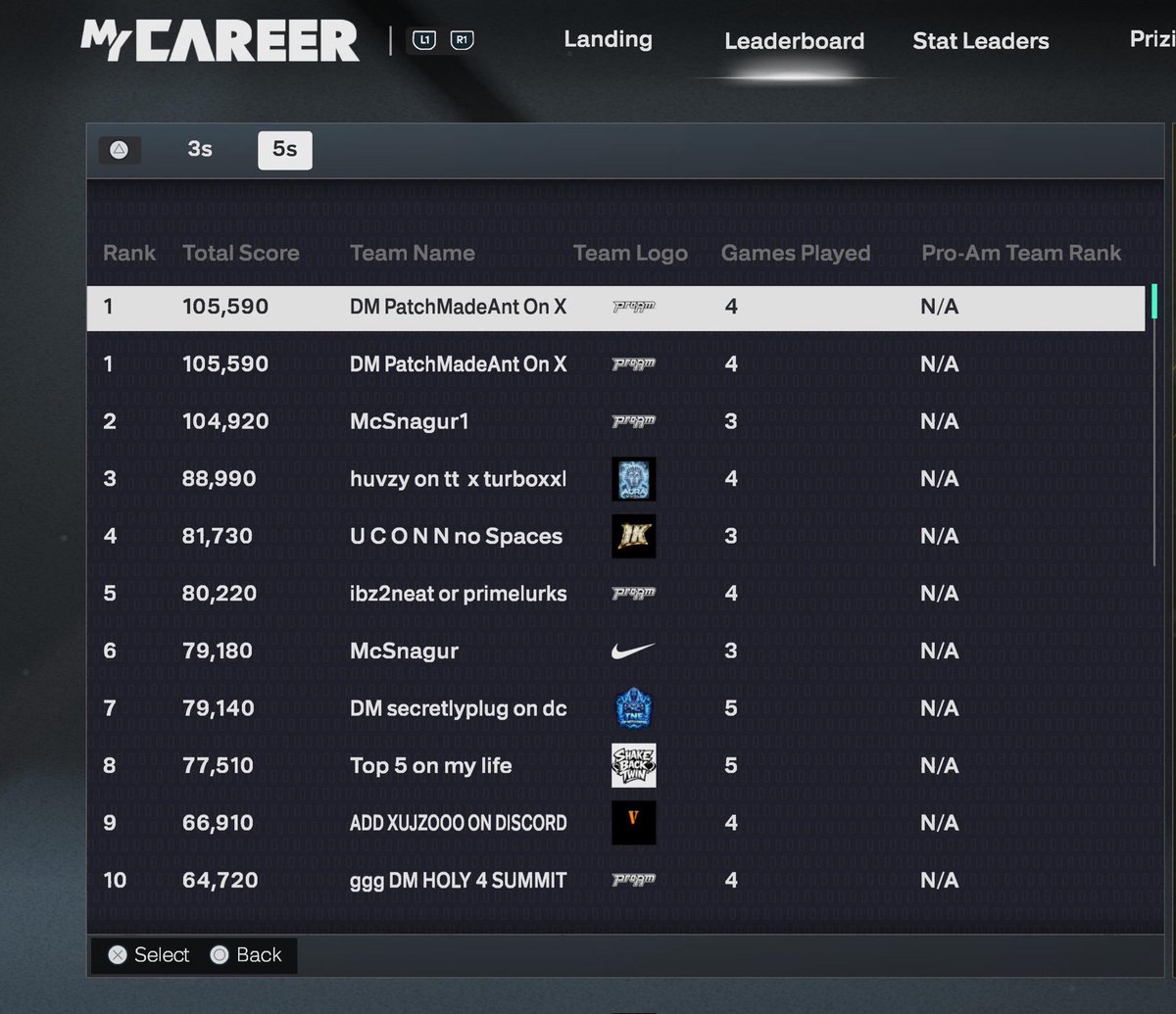Click the 66,910 total score
Screen dimensions: 1176x1014
point(218,823)
